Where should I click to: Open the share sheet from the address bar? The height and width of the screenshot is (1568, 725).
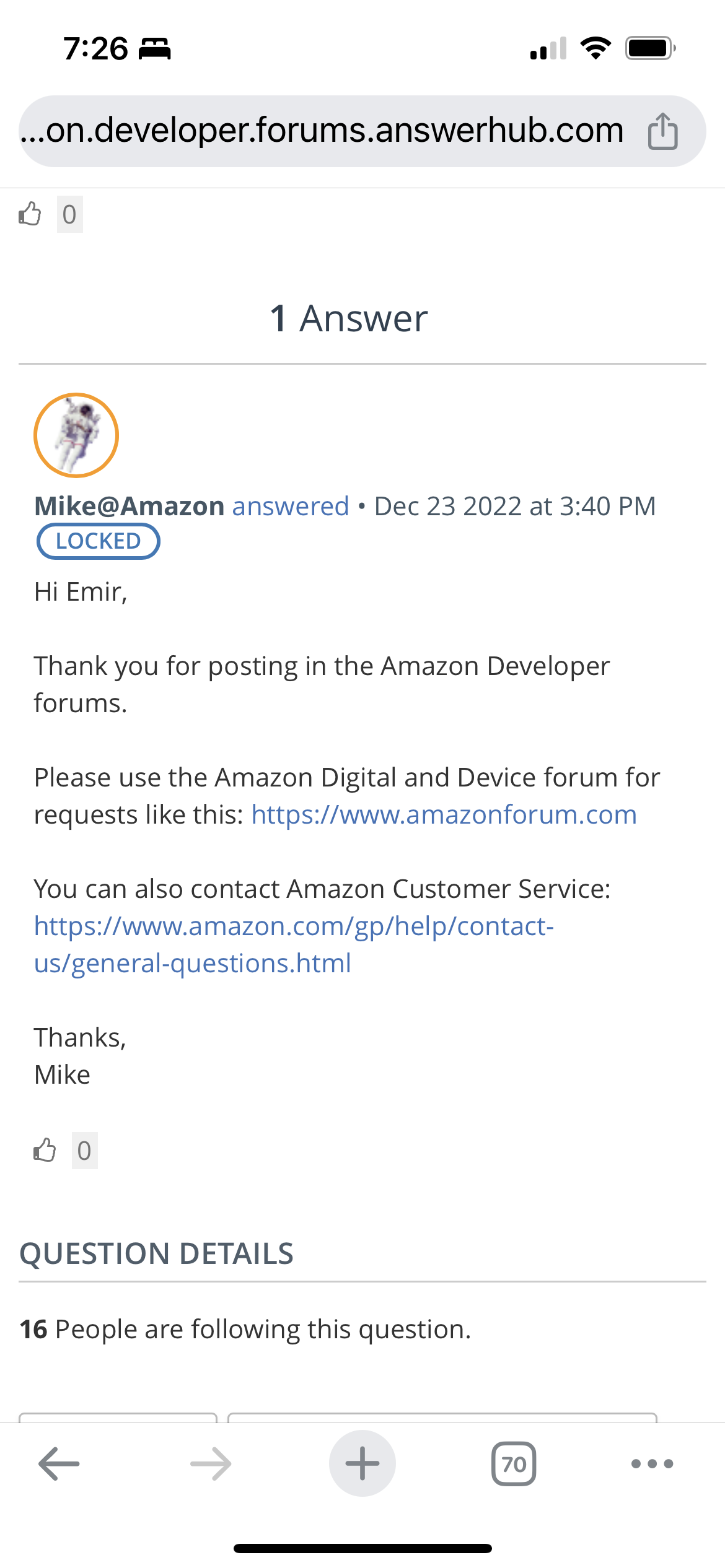pyautogui.click(x=662, y=130)
